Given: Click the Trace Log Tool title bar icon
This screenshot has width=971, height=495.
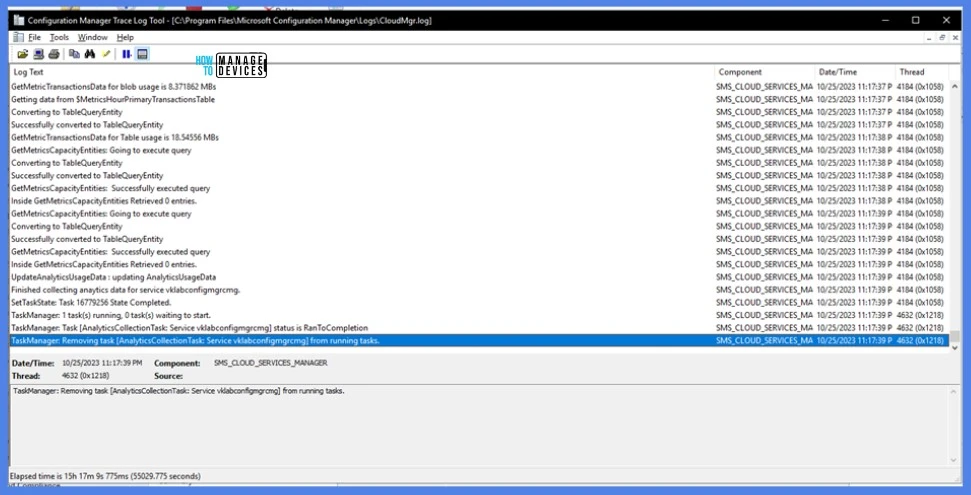Looking at the screenshot, I should pyautogui.click(x=19, y=20).
